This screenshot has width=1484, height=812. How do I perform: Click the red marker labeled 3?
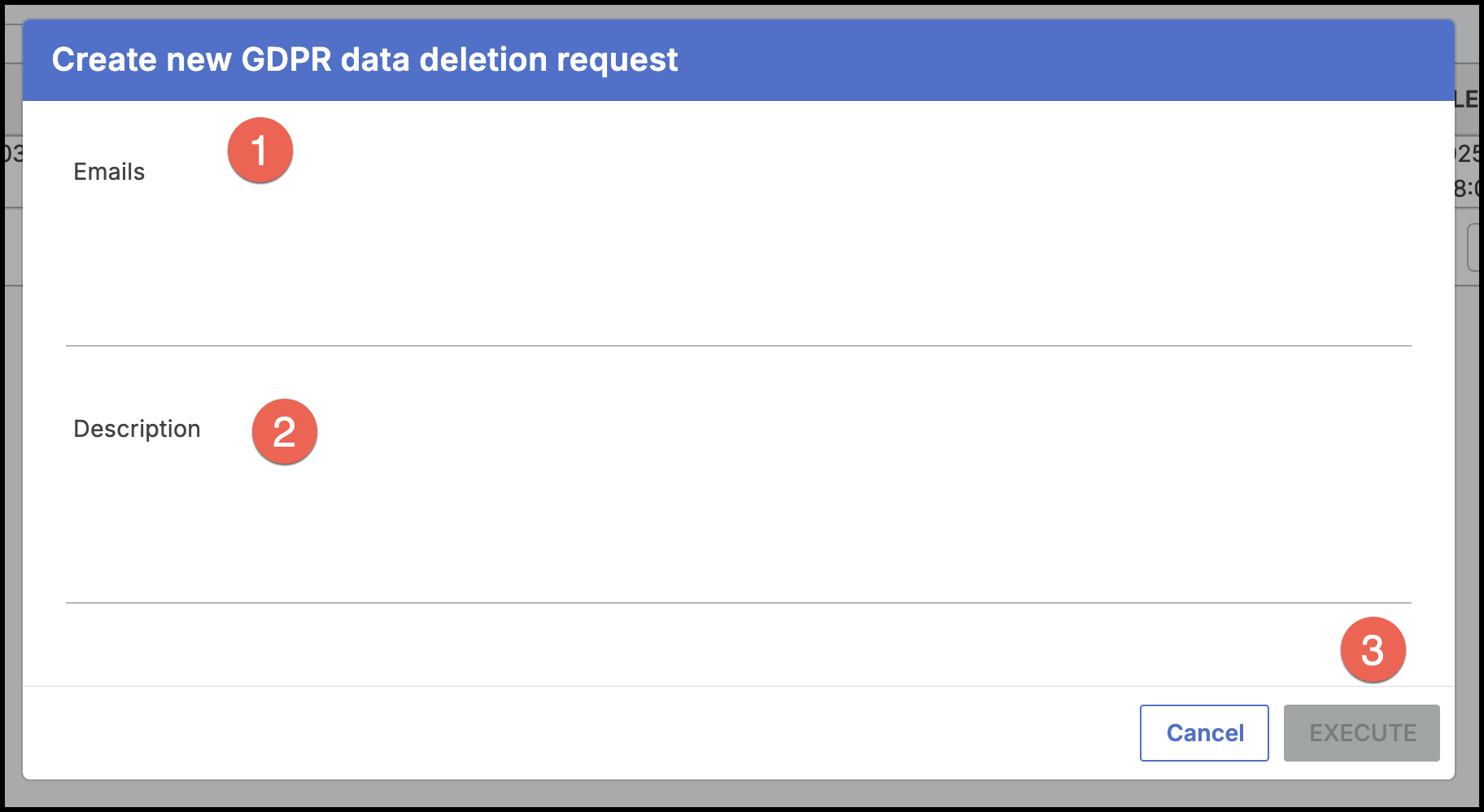tap(1373, 650)
